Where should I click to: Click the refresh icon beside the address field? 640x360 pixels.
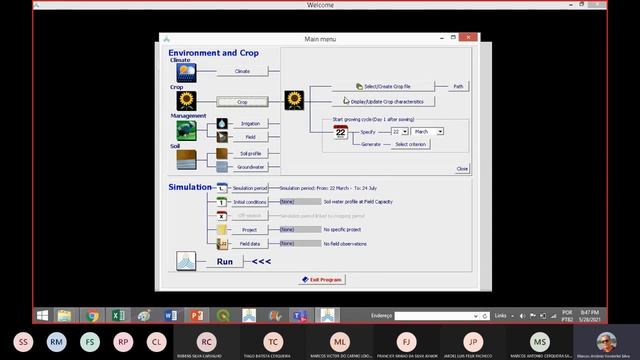485,316
